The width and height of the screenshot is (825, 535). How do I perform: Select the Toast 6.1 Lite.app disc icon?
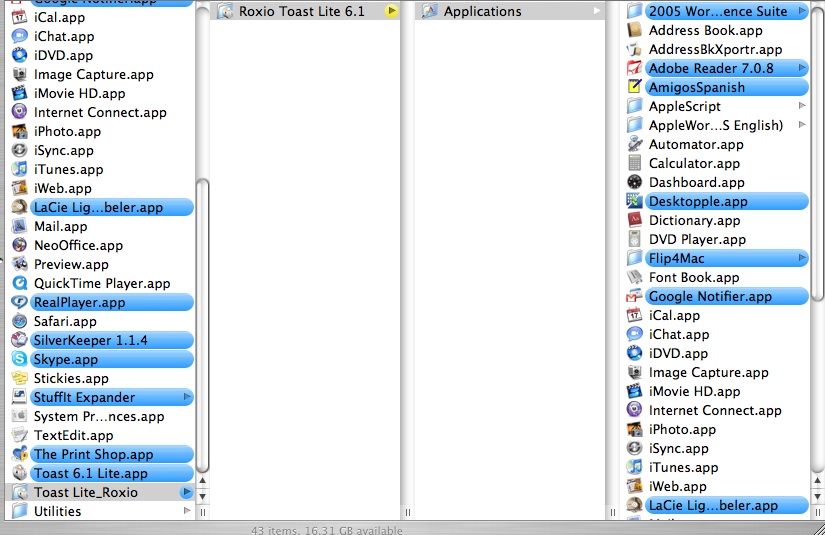pos(19,473)
